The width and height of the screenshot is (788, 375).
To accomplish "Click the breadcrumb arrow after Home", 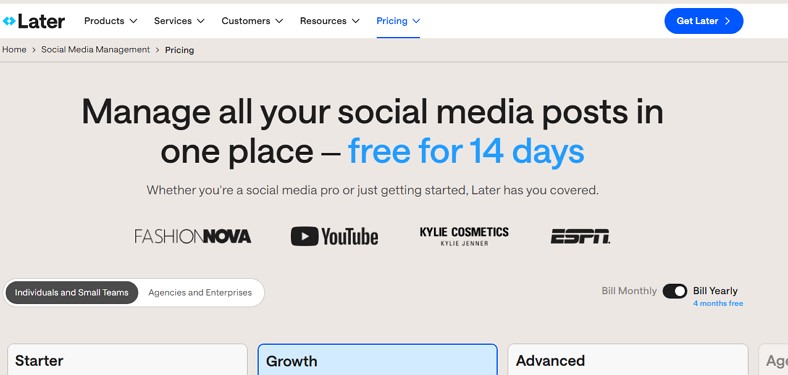I will (34, 50).
